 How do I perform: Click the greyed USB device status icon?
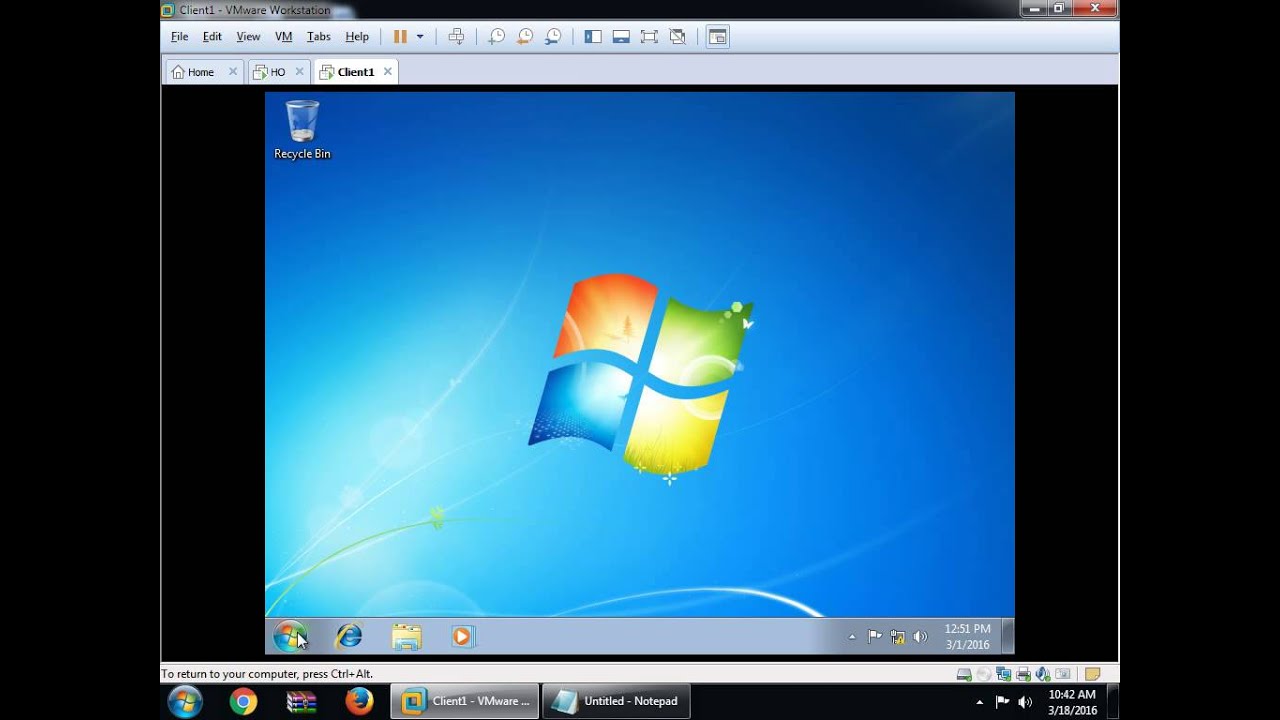pos(1063,674)
